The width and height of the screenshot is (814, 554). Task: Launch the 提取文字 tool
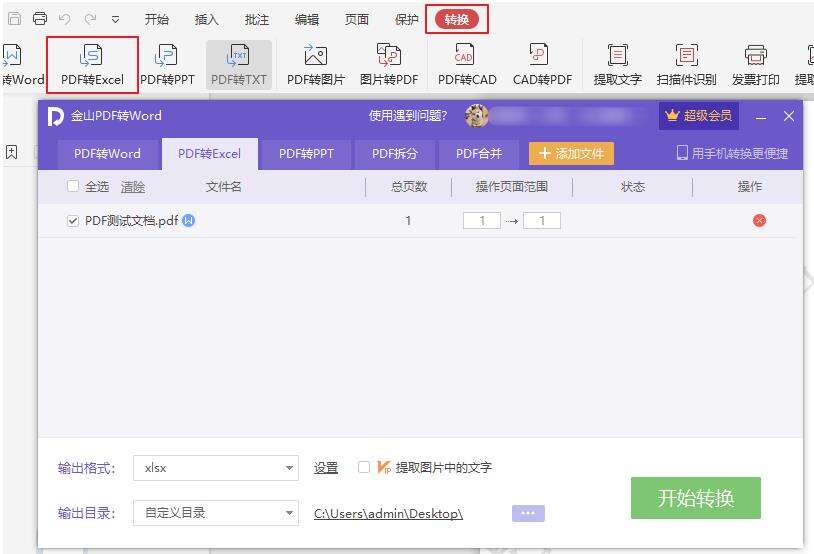[x=617, y=64]
